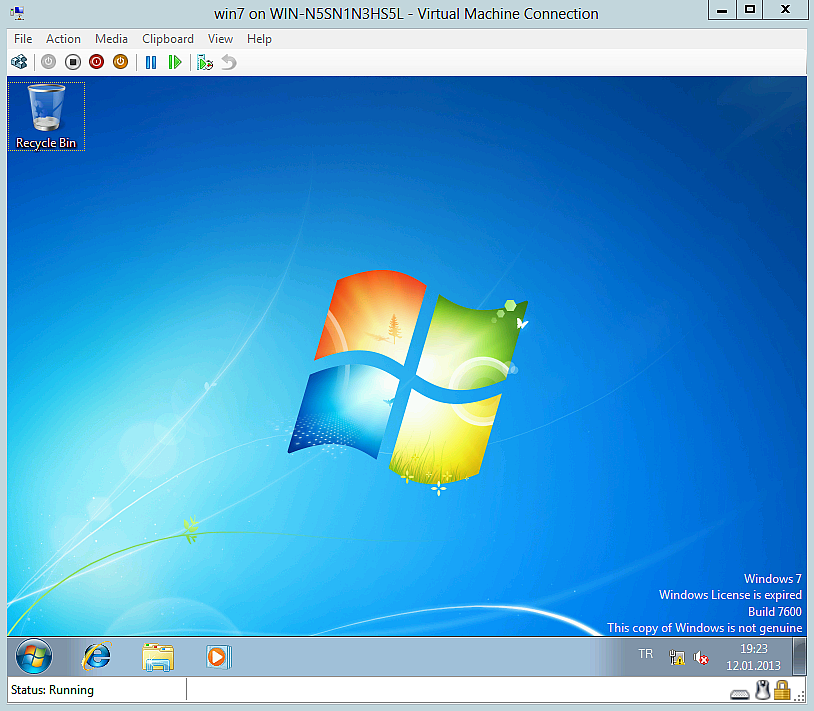This screenshot has width=814, height=711.
Task: Click the Start orb in Windows 7
Action: [33, 657]
